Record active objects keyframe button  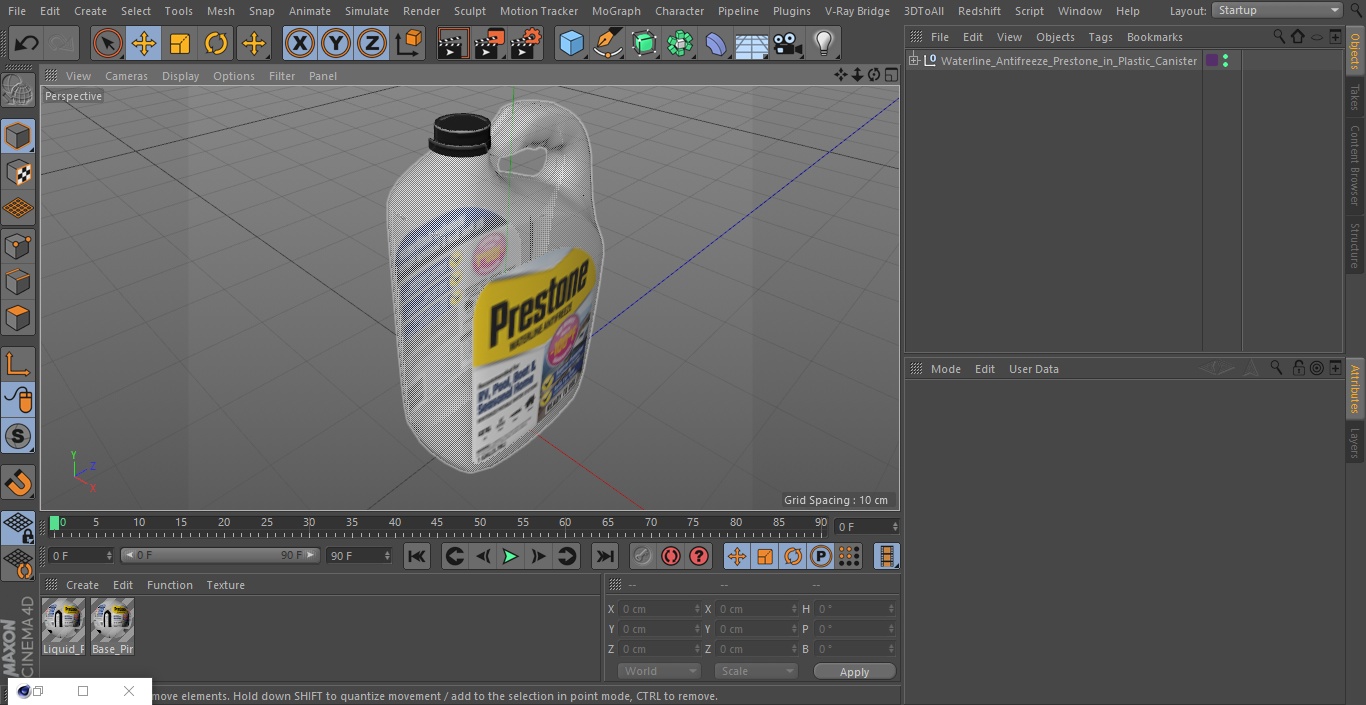643,556
